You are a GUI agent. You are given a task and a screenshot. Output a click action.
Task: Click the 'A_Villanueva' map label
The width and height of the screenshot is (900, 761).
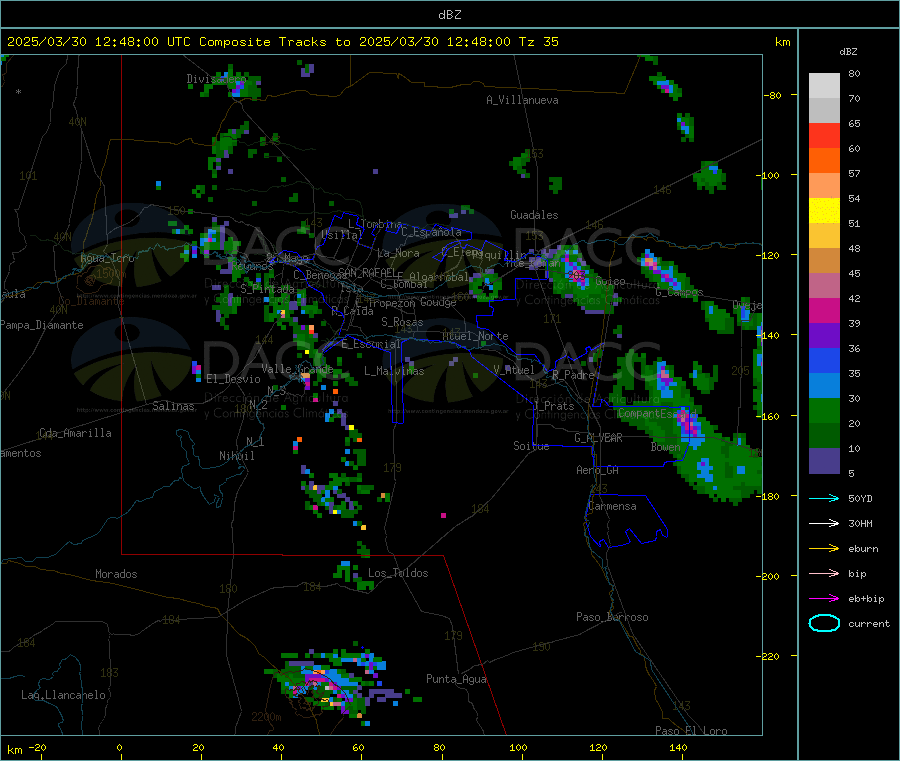[522, 100]
